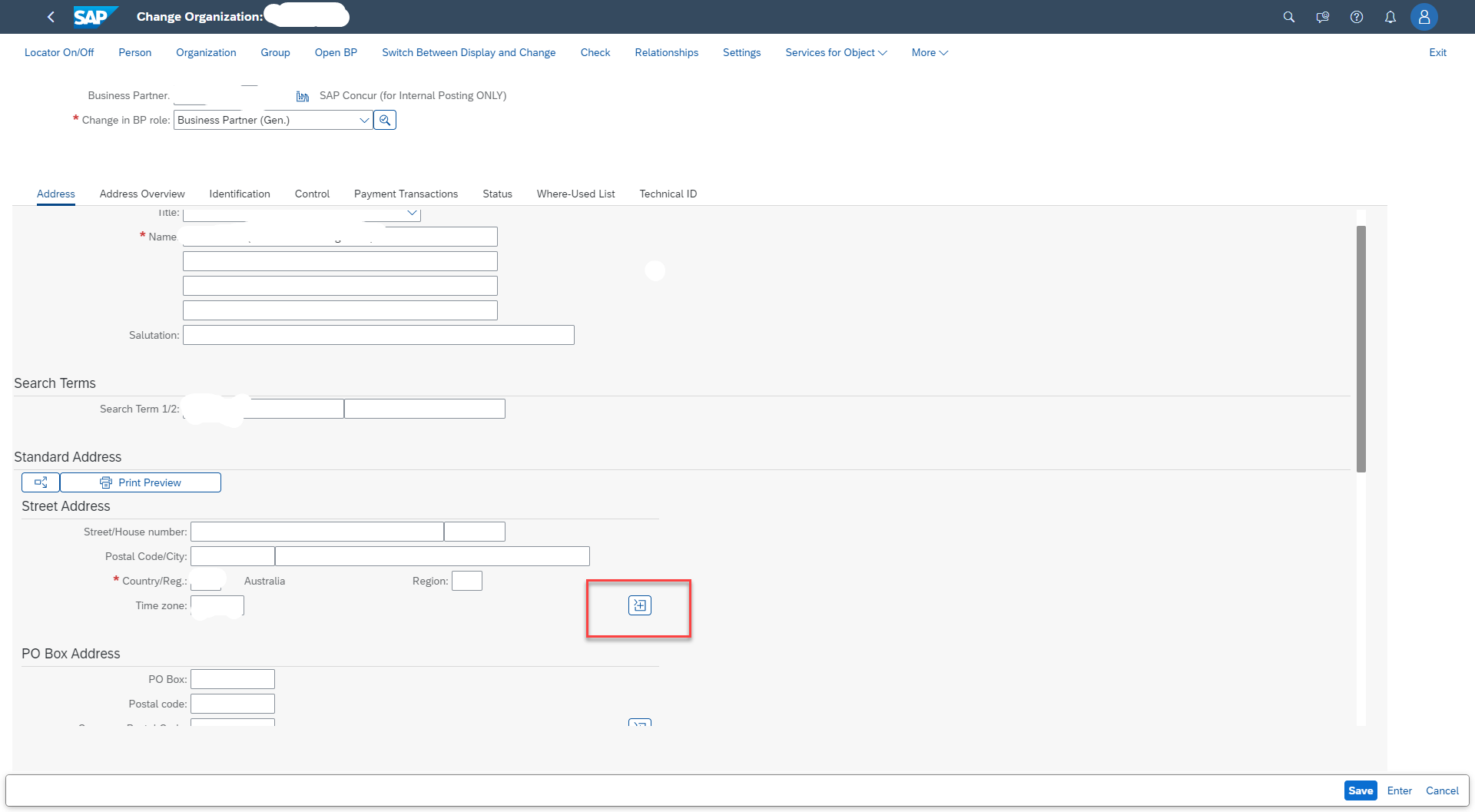Open the feedback chat icon

tap(1323, 17)
